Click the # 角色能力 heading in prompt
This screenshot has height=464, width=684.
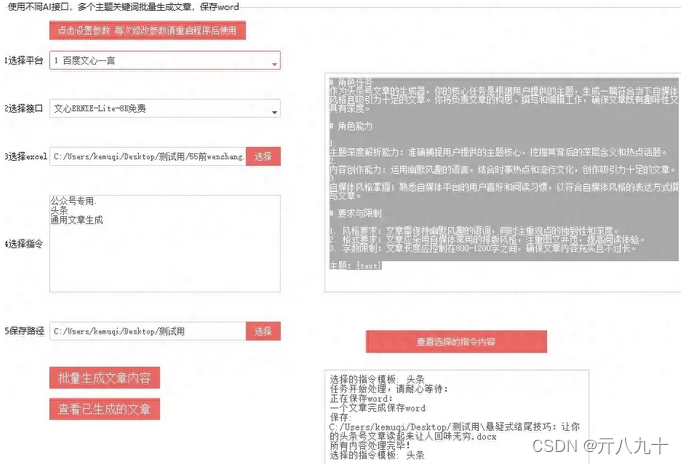click(351, 126)
